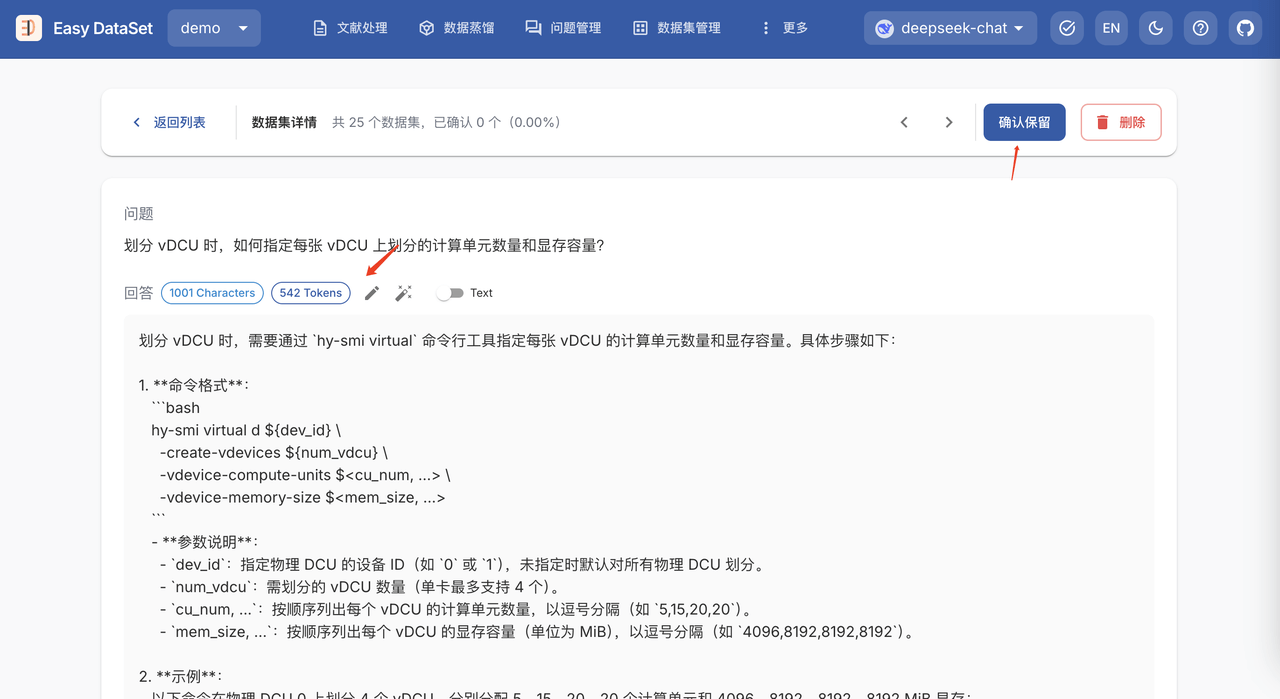Open the demo project dropdown
Image resolution: width=1280 pixels, height=699 pixels.
pos(214,28)
